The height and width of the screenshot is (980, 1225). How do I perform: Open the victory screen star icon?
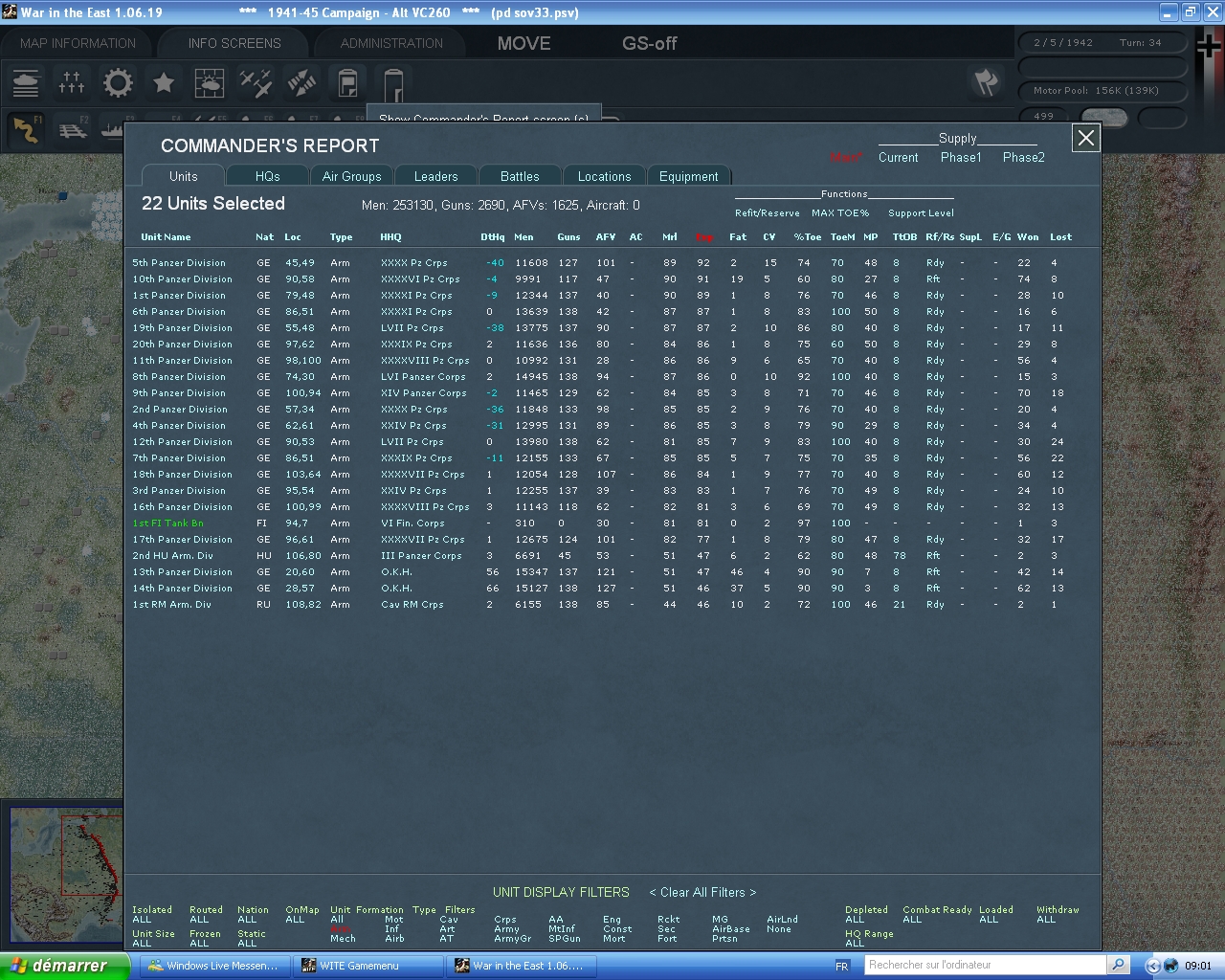pos(163,83)
